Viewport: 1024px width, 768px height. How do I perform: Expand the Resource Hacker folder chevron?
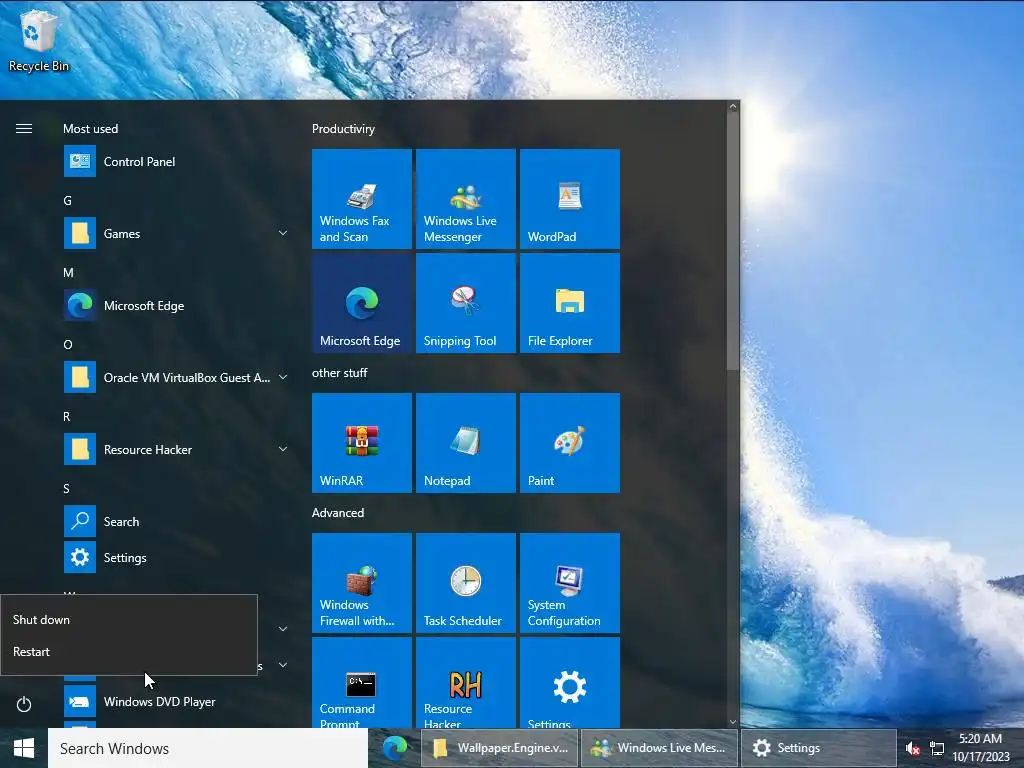(x=283, y=449)
